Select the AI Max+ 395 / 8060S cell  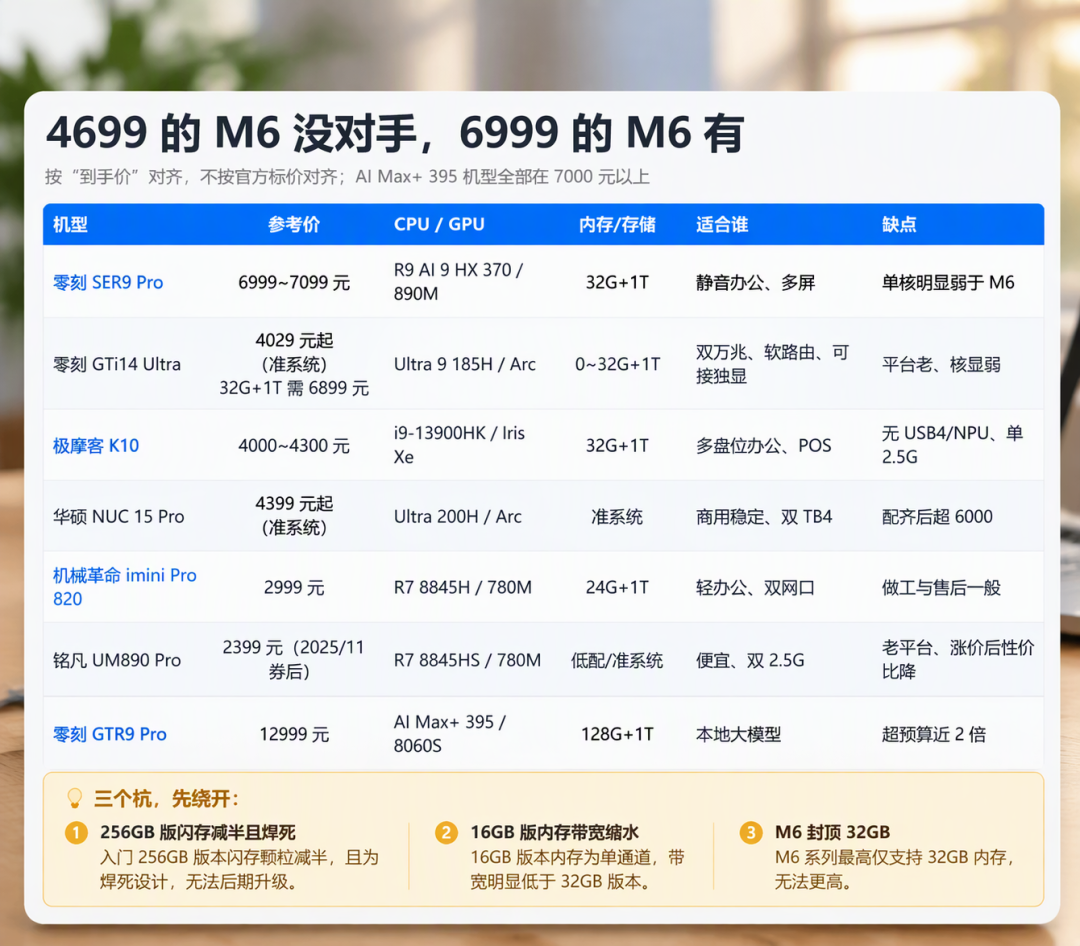[450, 734]
